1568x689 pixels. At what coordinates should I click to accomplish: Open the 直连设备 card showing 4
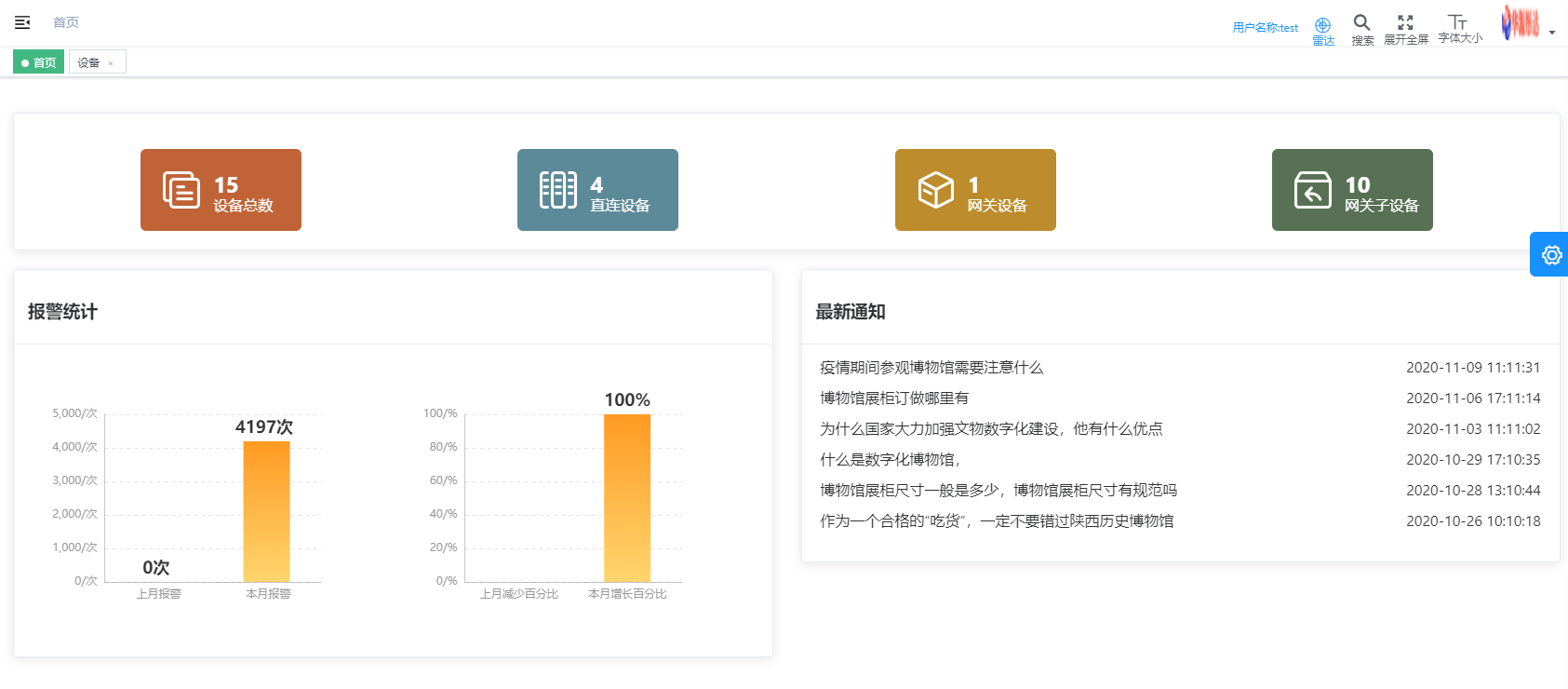click(597, 190)
